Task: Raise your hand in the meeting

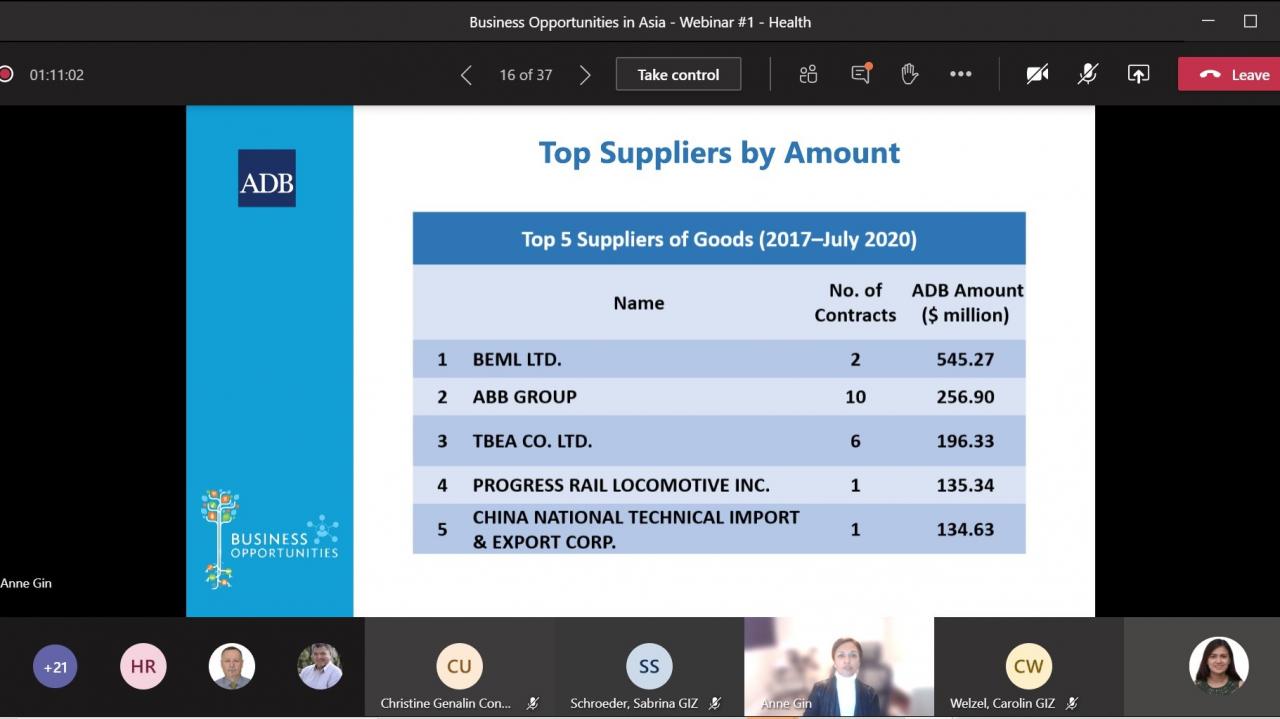Action: click(909, 74)
